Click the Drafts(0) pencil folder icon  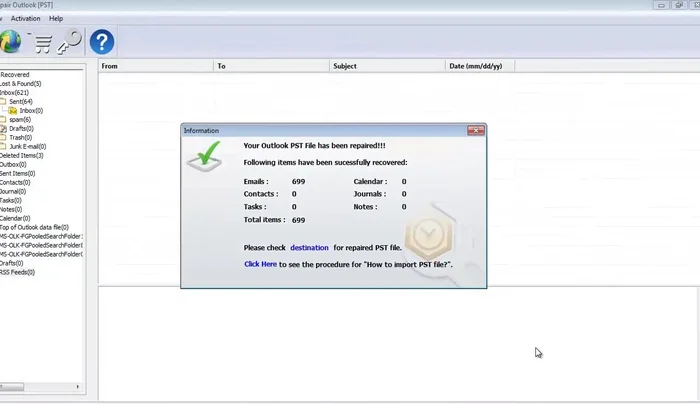[3, 129]
